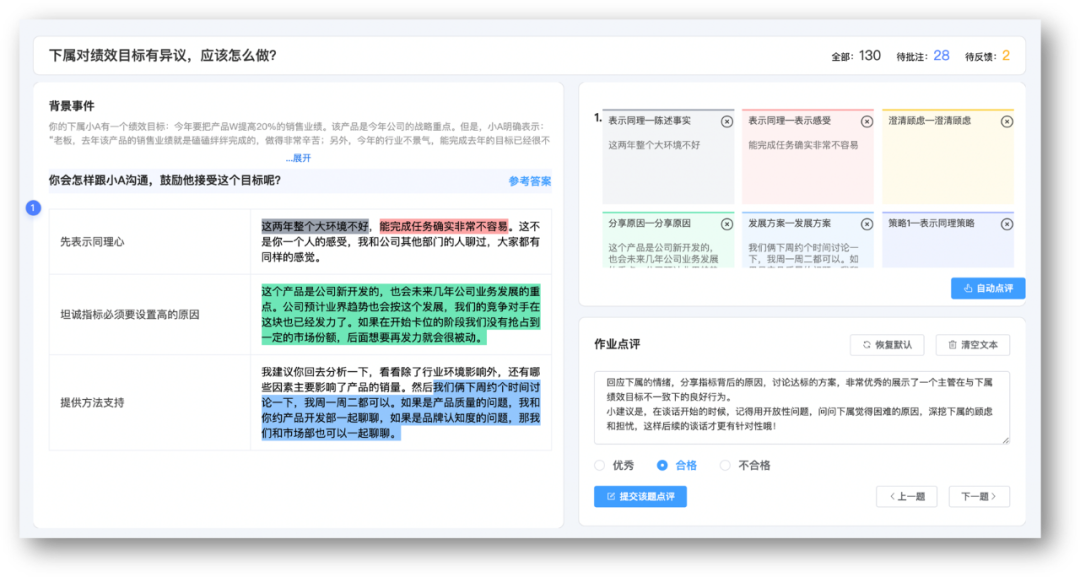Click red highlighted text 能完成任务确实非常不容易
Image resolution: width=1080 pixels, height=577 pixels.
(444, 226)
